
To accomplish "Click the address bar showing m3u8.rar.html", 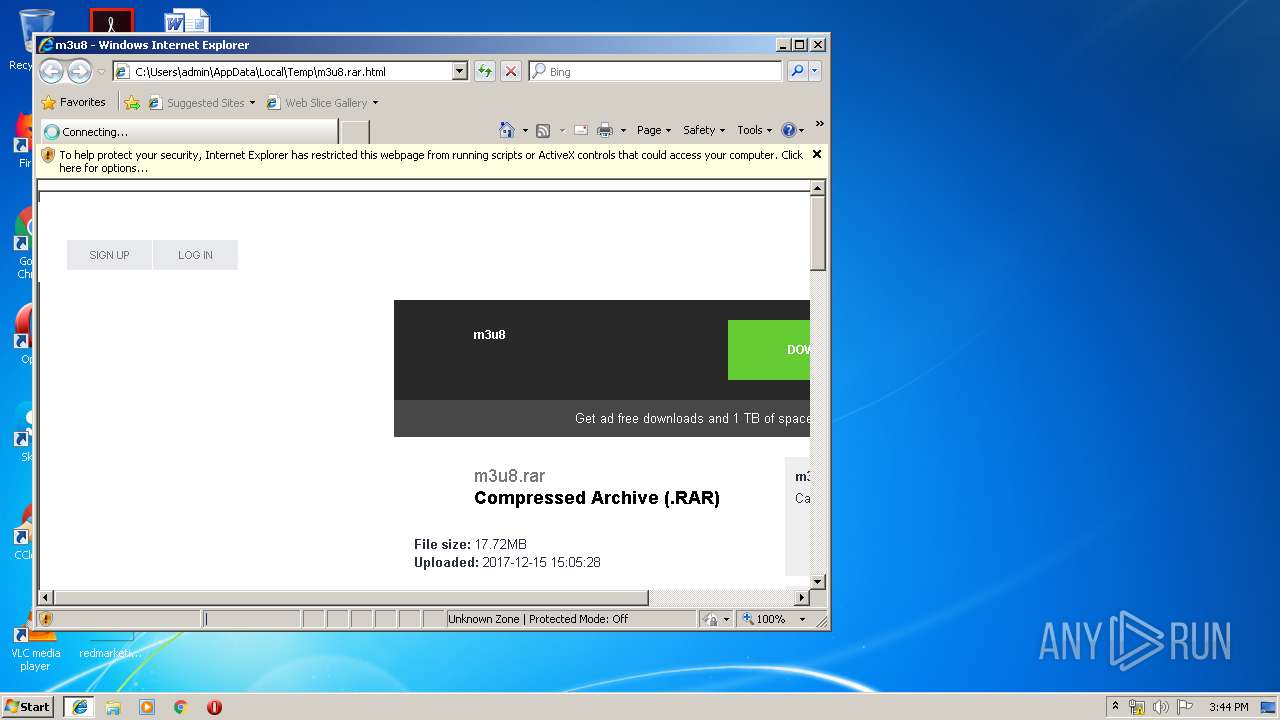I will click(283, 72).
